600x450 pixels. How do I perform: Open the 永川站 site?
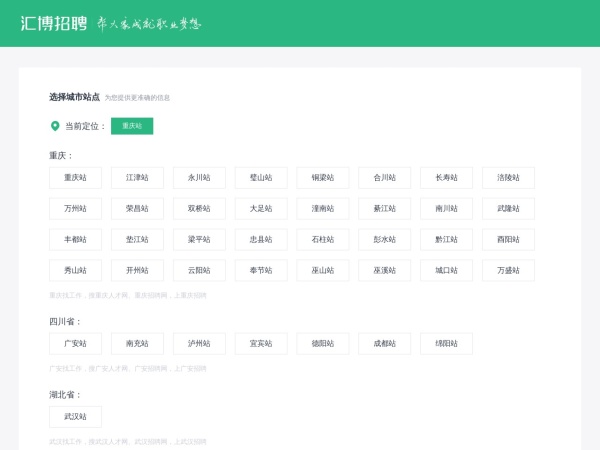click(199, 178)
